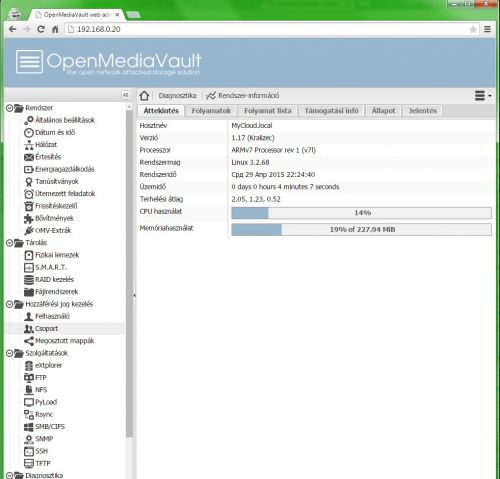
Task: Collapse the Tárolás tree section
Action: point(10,243)
